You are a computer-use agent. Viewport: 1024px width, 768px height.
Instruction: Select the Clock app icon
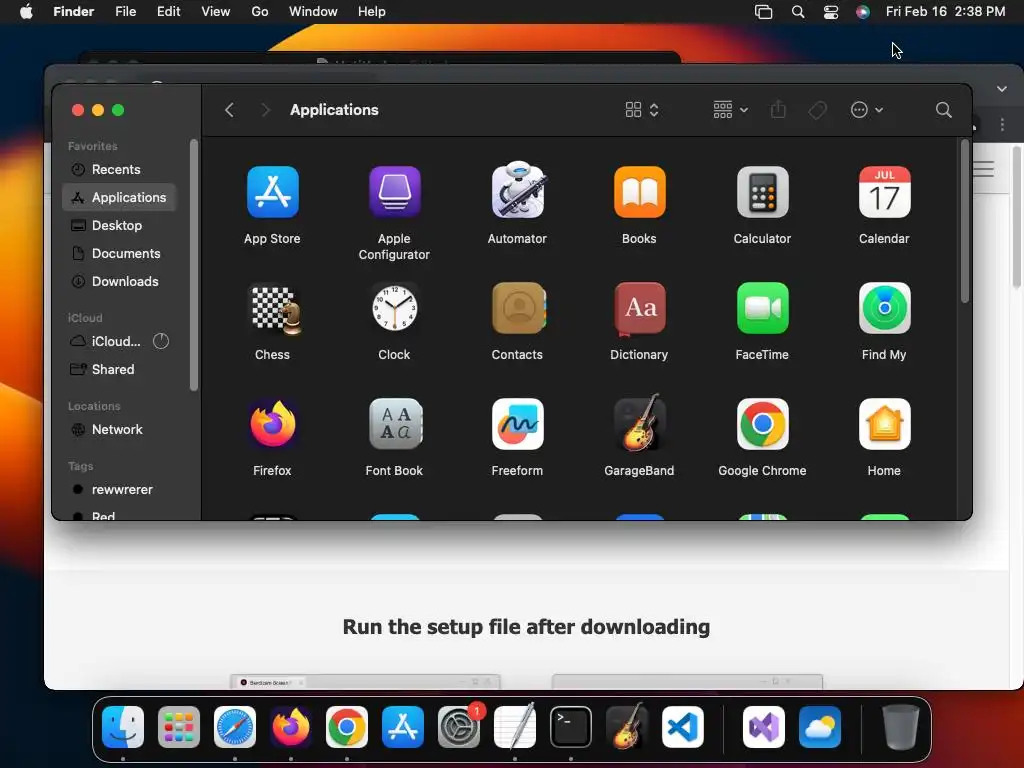[x=394, y=308]
